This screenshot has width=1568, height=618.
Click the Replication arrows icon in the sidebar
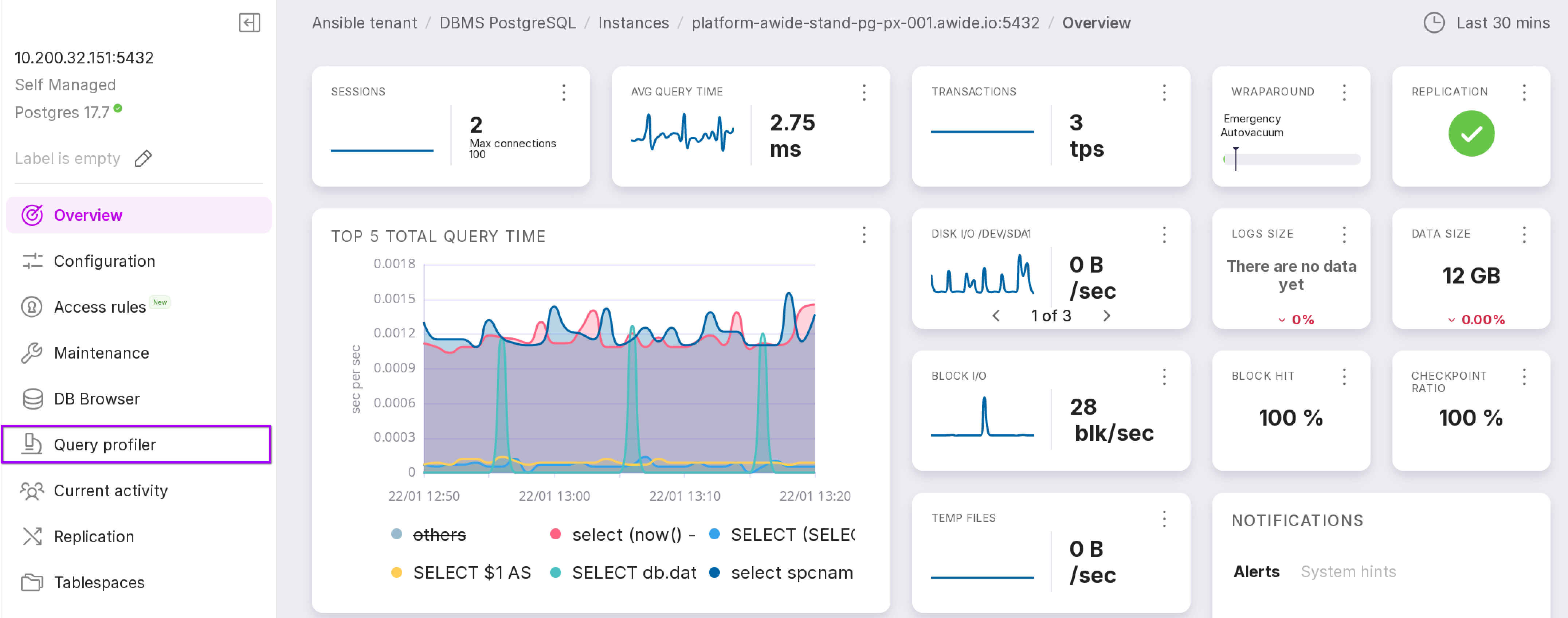tap(32, 536)
